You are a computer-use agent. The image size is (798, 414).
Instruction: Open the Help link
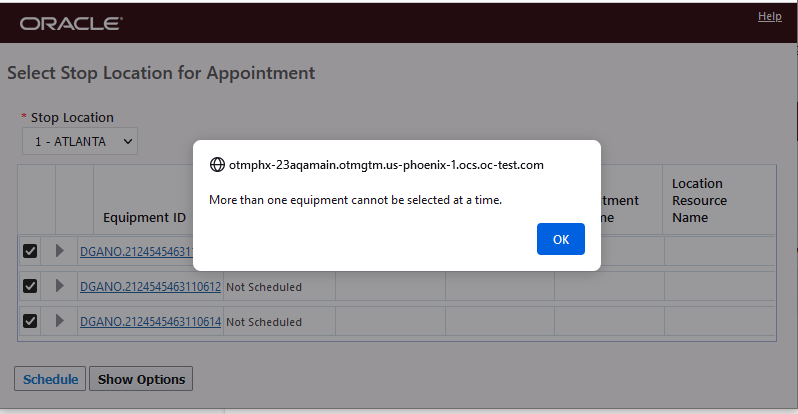[769, 16]
